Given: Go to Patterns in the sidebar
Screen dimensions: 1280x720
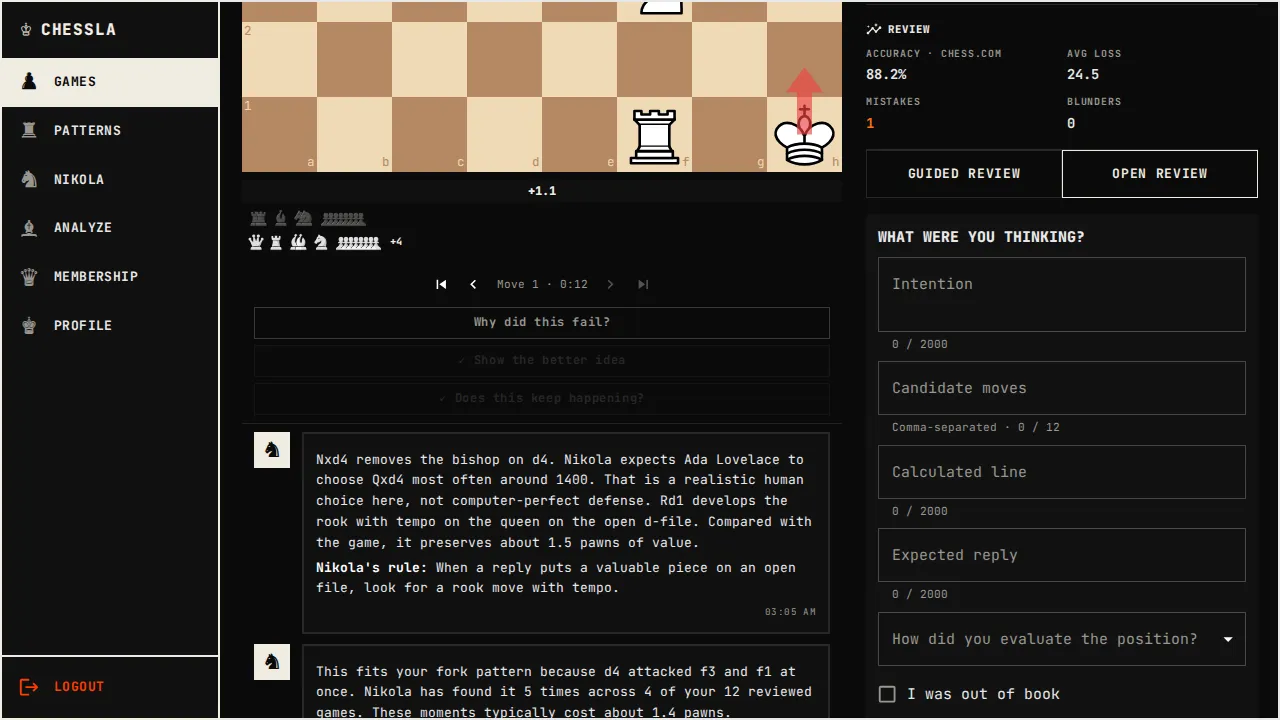Looking at the screenshot, I should click(x=110, y=130).
